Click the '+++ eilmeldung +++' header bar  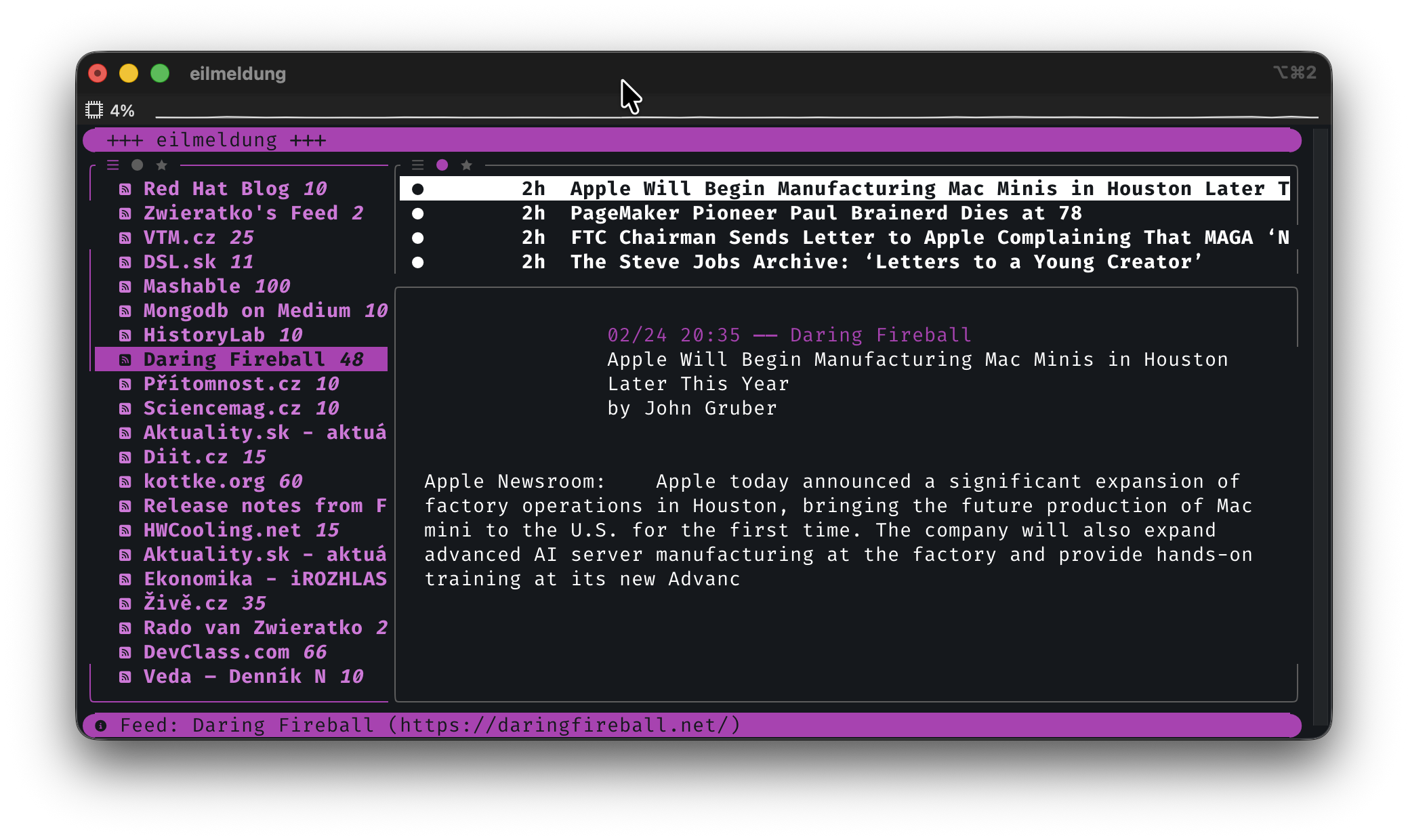pos(692,140)
